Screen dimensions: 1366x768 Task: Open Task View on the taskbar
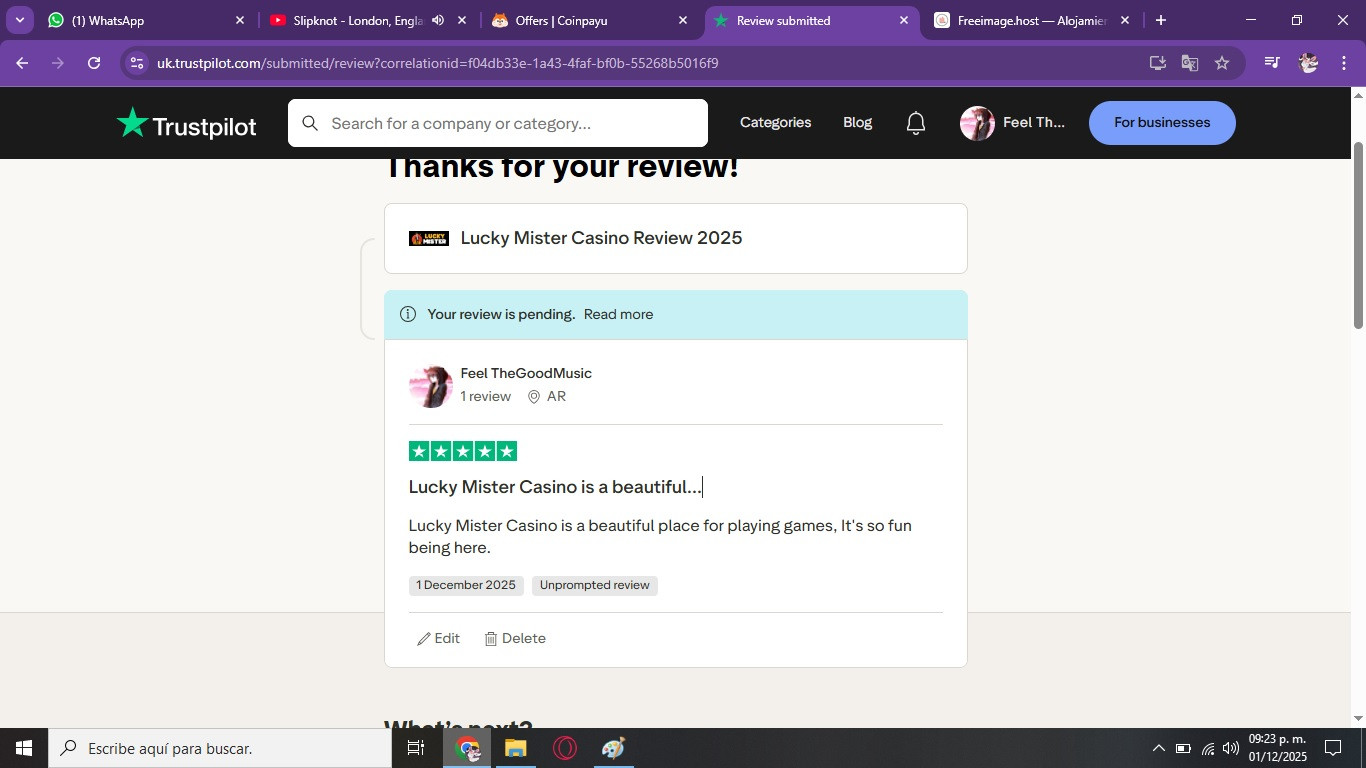[416, 748]
